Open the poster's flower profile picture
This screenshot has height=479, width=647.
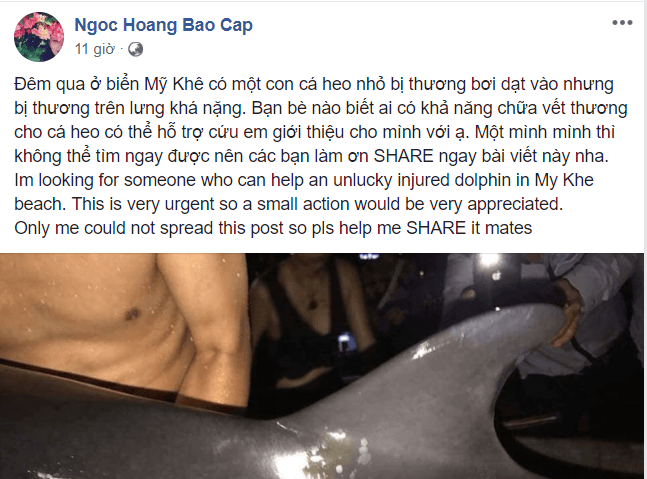(x=39, y=37)
